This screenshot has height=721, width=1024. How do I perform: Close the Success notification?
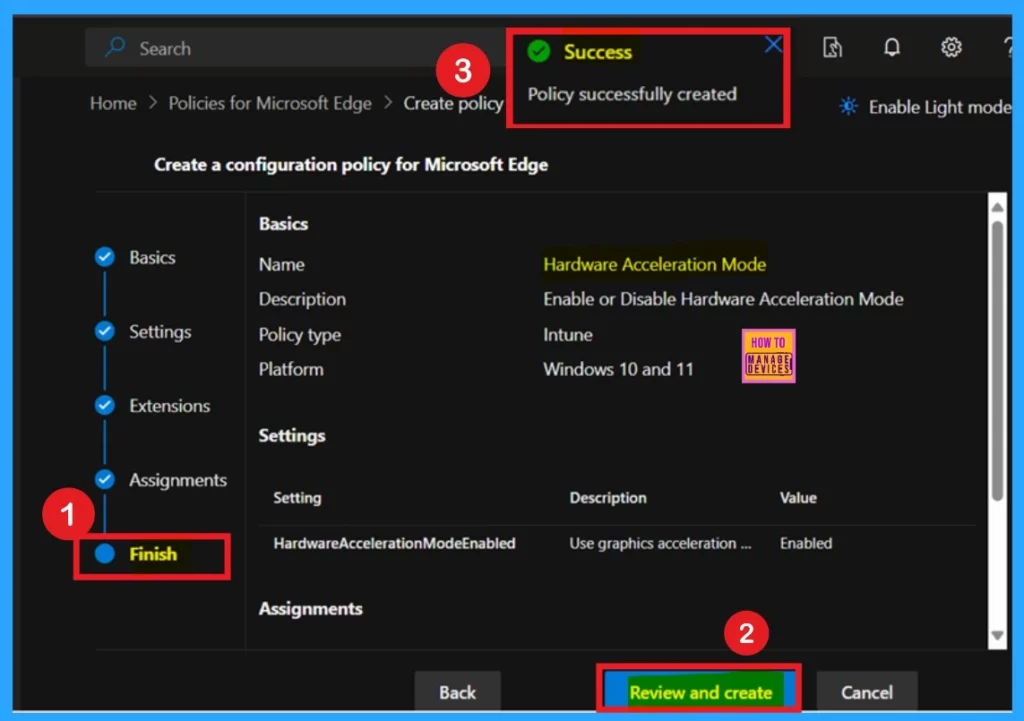coord(773,44)
